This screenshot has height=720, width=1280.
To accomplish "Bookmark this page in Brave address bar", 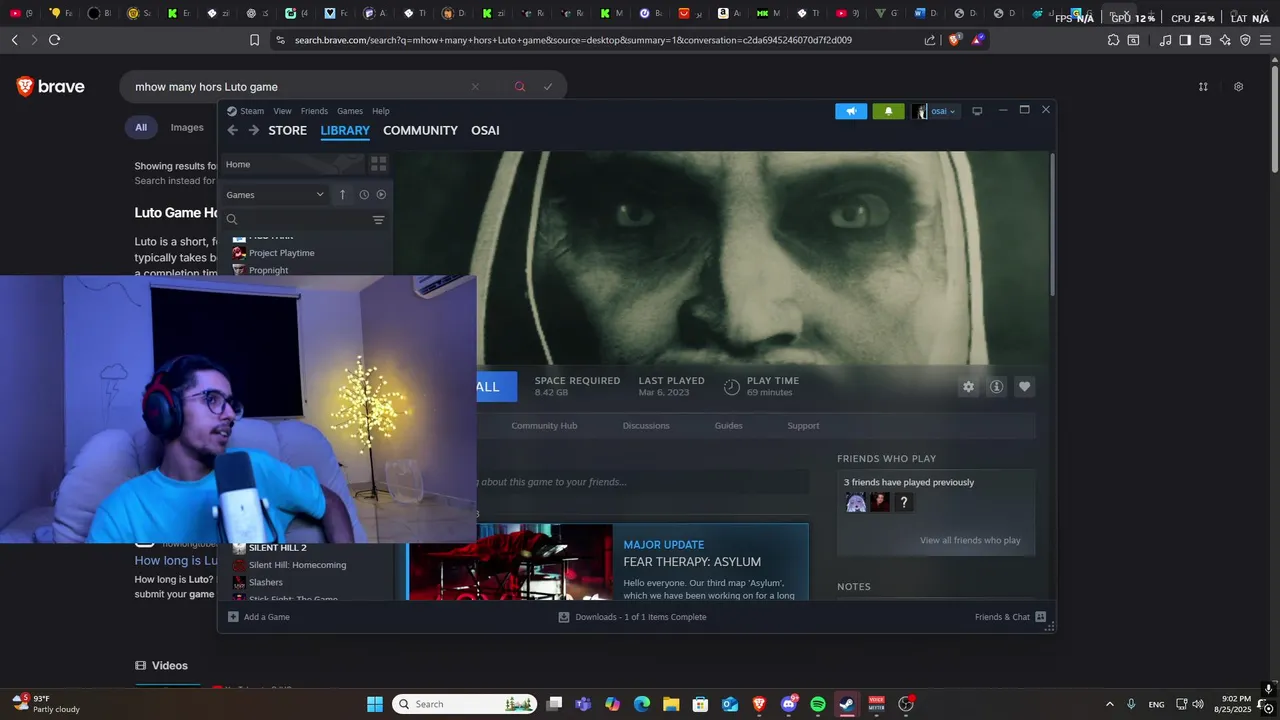I will pyautogui.click(x=254, y=40).
